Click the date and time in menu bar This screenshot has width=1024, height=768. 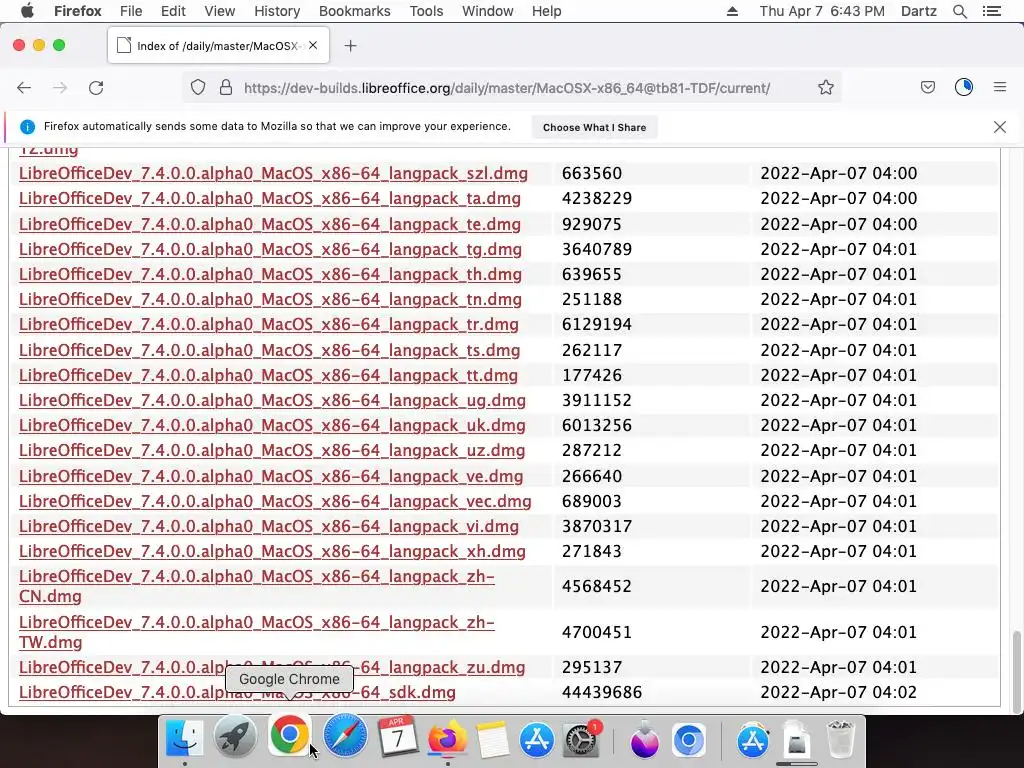pos(822,11)
